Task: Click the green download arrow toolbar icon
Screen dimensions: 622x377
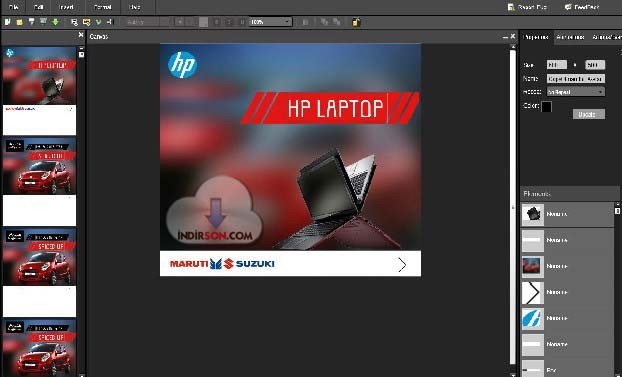Action: [x=56, y=22]
